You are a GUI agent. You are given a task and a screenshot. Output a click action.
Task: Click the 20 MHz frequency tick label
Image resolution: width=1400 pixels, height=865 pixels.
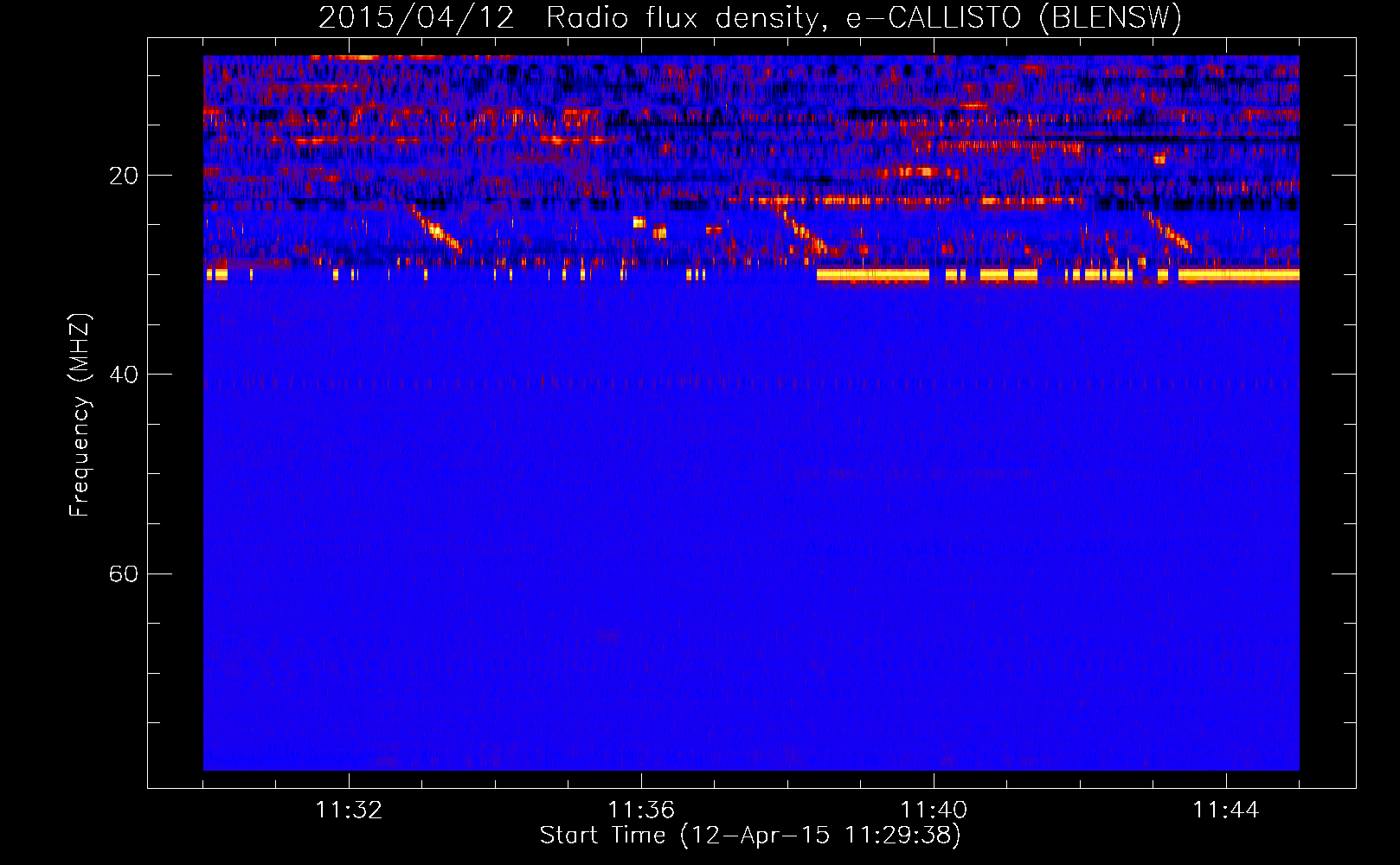tap(124, 176)
